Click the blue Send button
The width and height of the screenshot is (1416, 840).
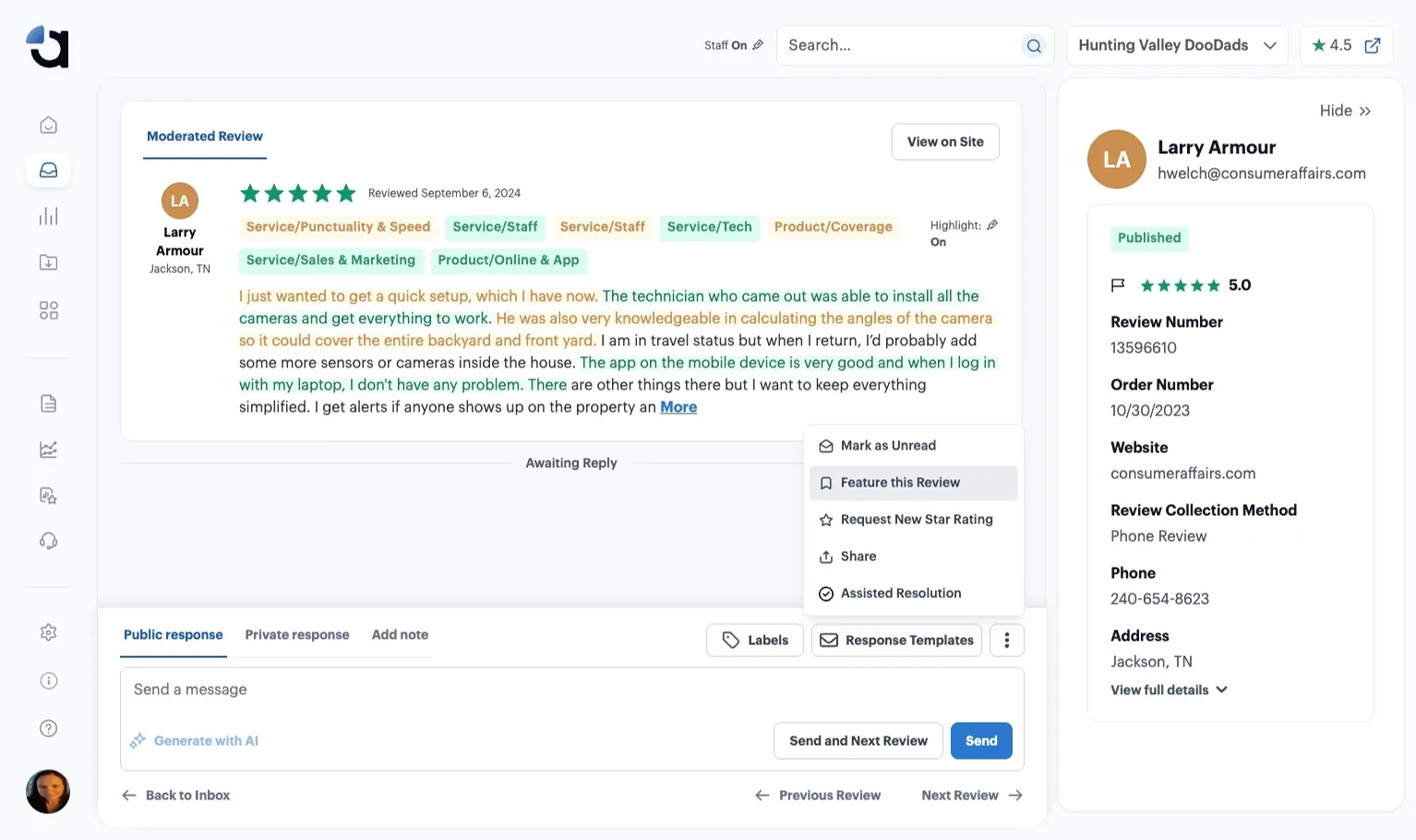click(x=981, y=741)
